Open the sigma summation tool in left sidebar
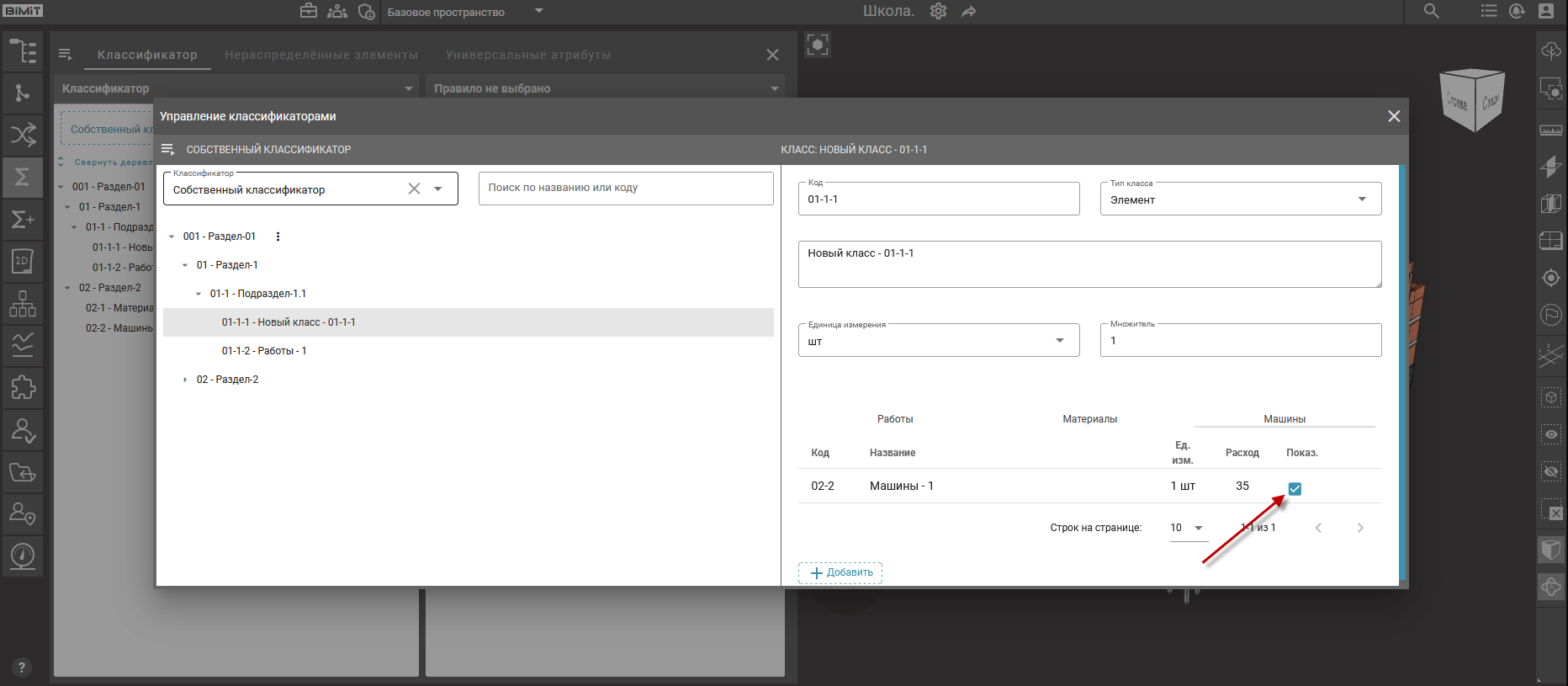Screen dimensions: 1568x686 point(23,177)
